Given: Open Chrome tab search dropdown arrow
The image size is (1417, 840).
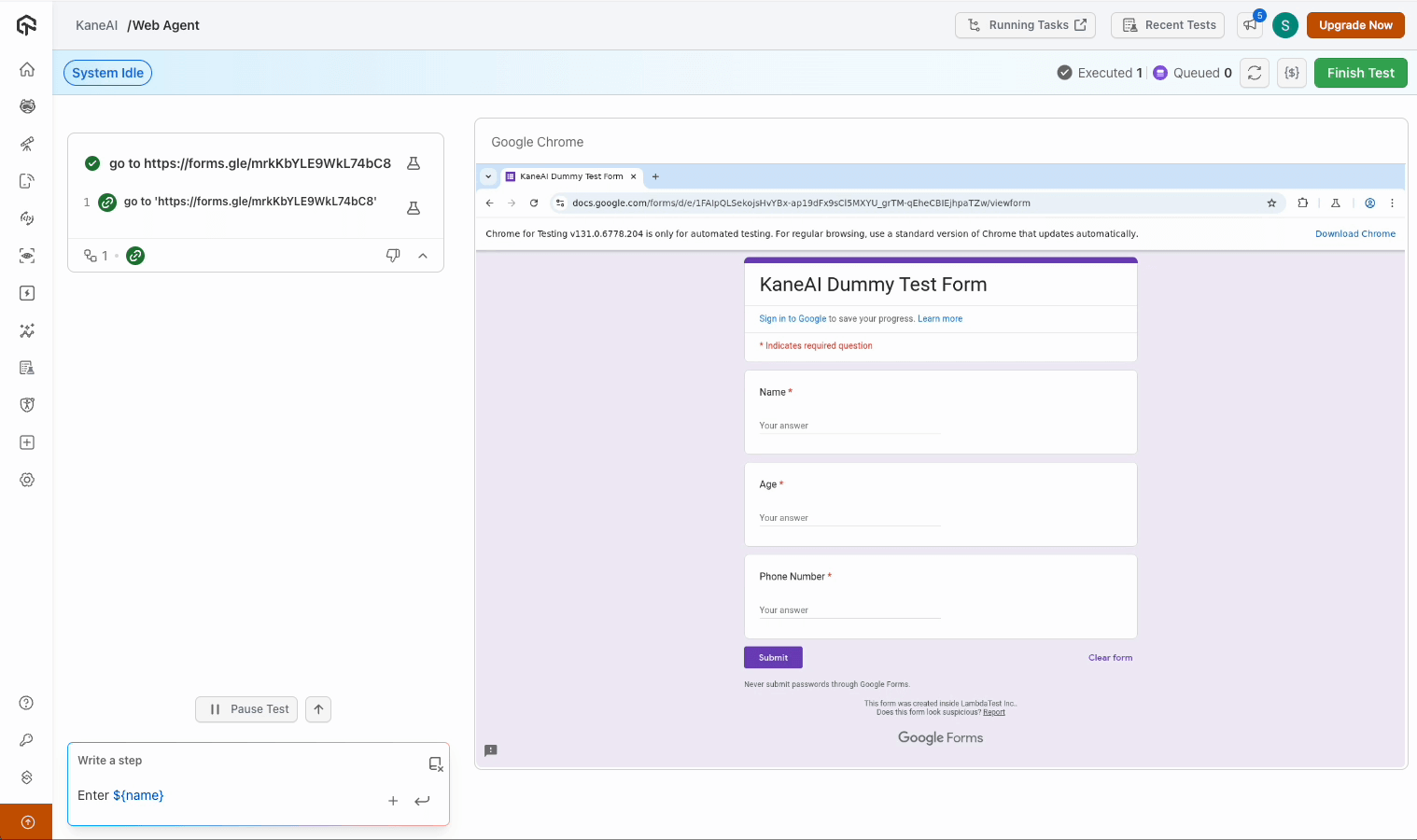Looking at the screenshot, I should (488, 176).
